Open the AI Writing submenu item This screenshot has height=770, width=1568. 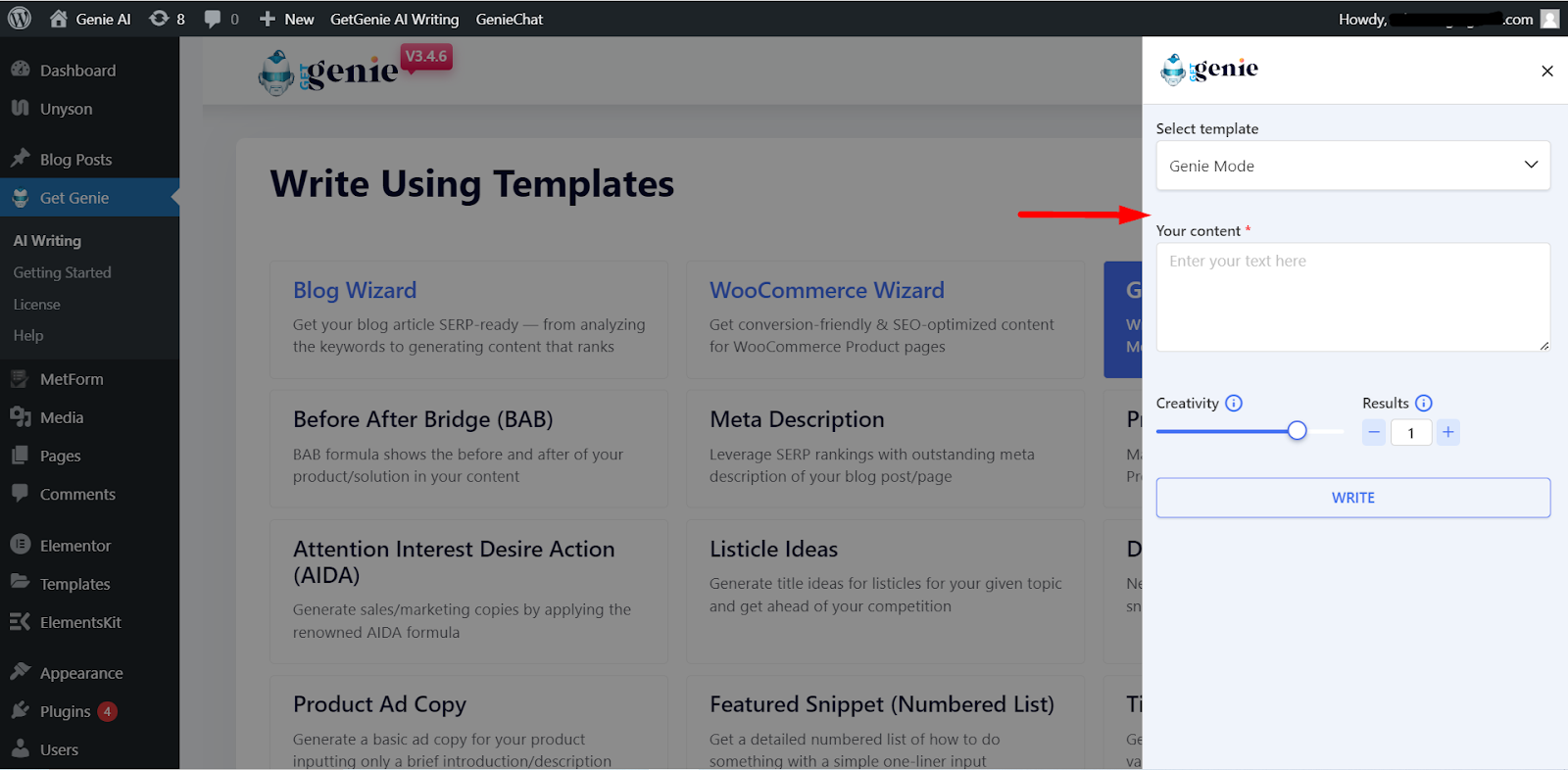pos(47,240)
